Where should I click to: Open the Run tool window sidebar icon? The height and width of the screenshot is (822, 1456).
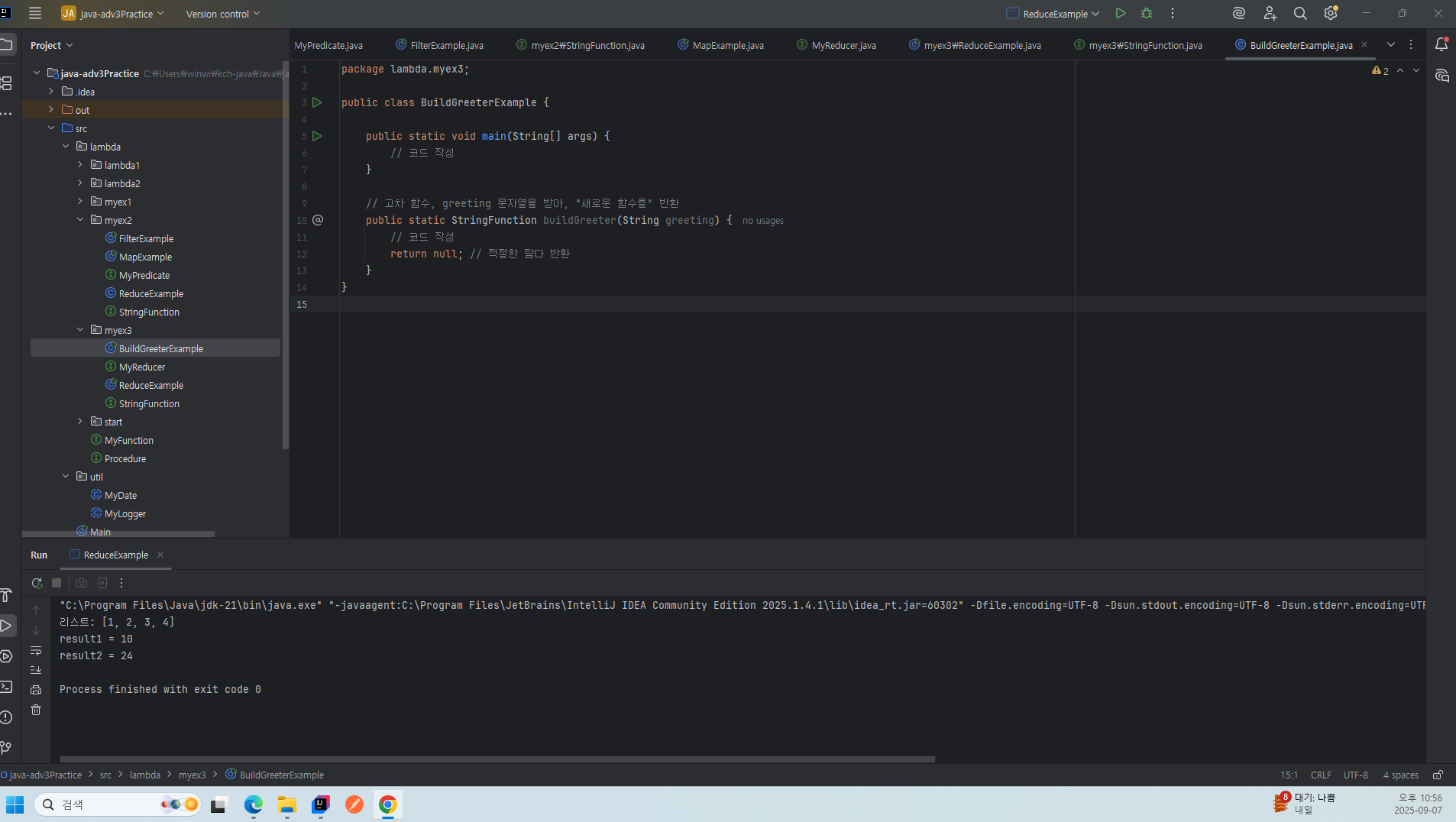pyautogui.click(x=7, y=626)
